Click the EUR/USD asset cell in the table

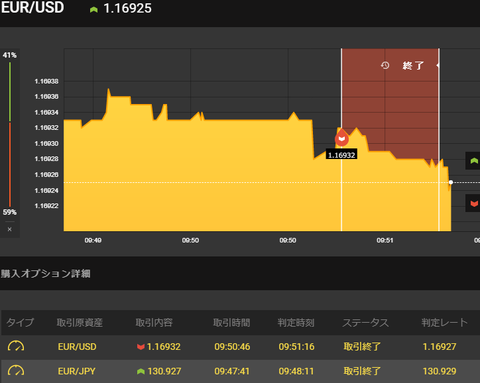click(77, 347)
